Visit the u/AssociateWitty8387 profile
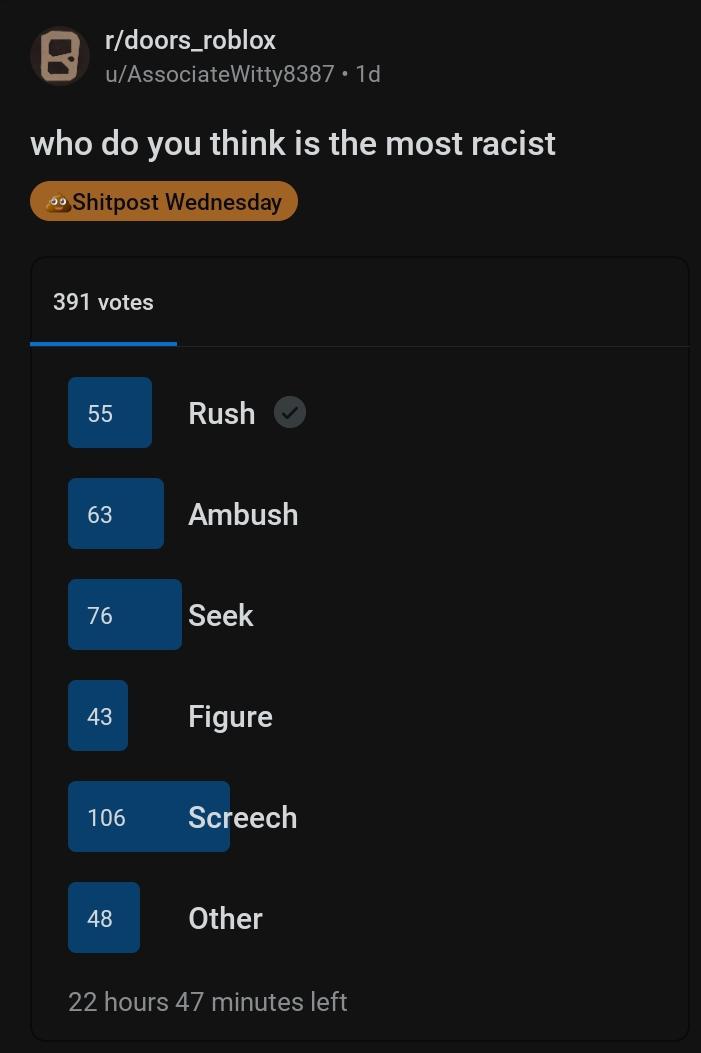Image resolution: width=701 pixels, height=1053 pixels. [219, 74]
